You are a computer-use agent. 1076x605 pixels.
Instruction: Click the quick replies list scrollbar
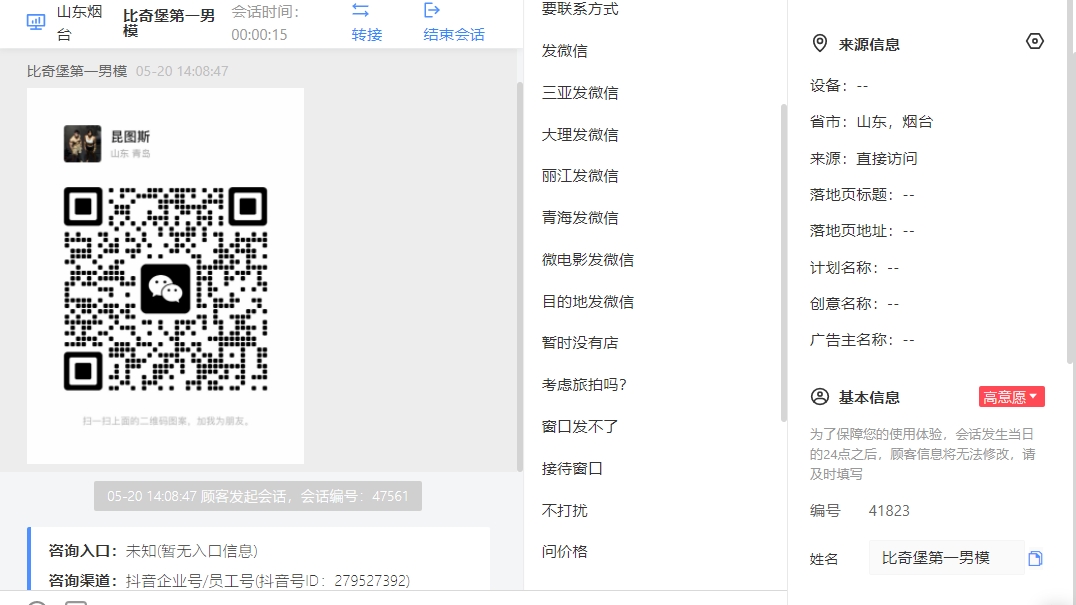(784, 262)
